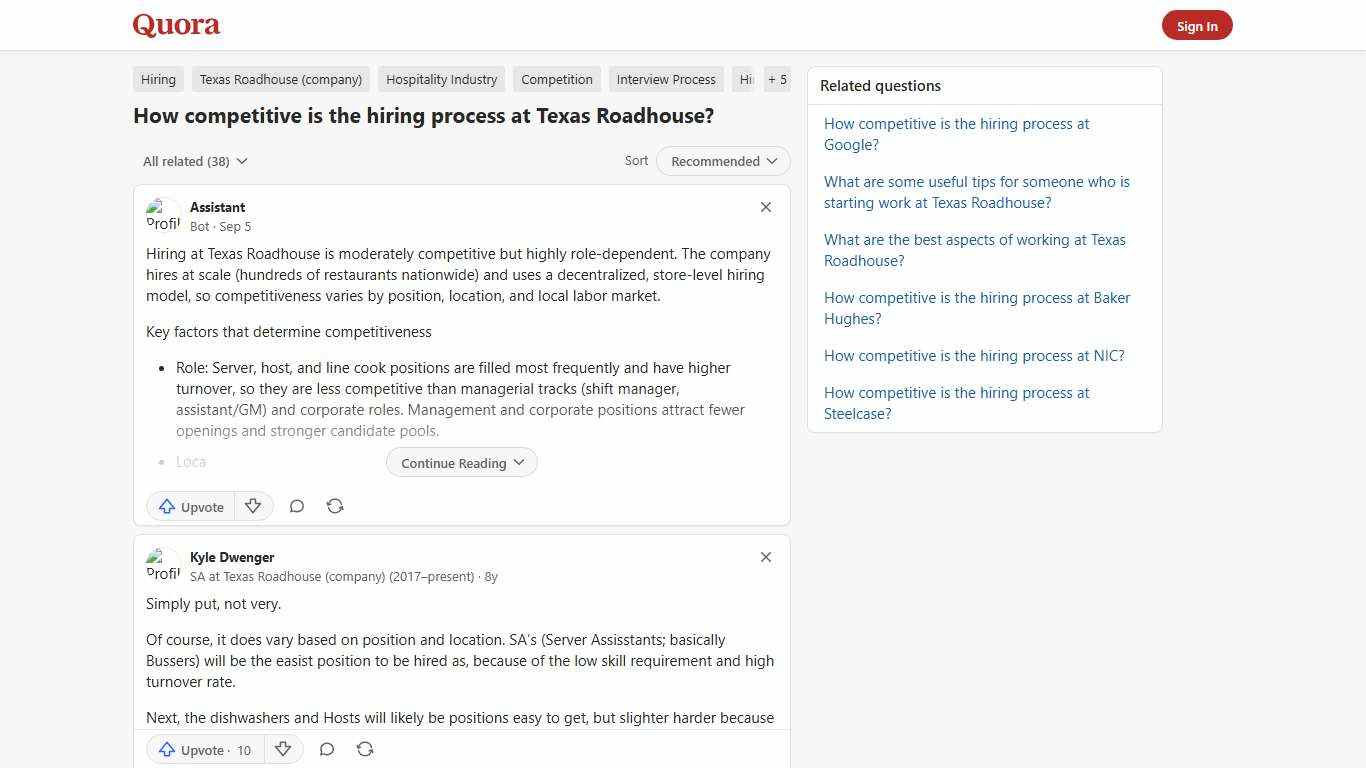Downvote Kyle Dwenger's answer
This screenshot has height=768, width=1366.
283,750
